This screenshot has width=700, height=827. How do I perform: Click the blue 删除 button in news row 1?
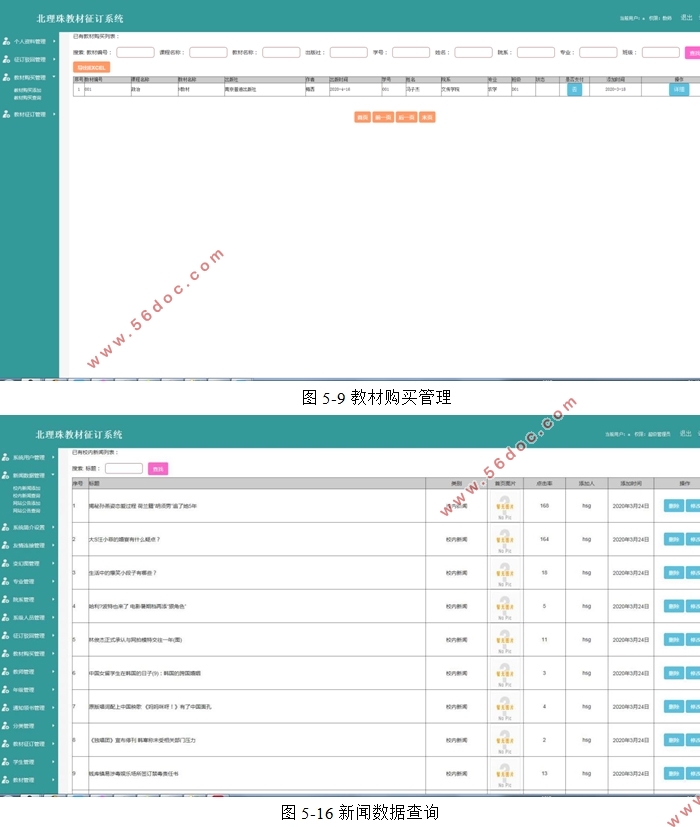[674, 506]
